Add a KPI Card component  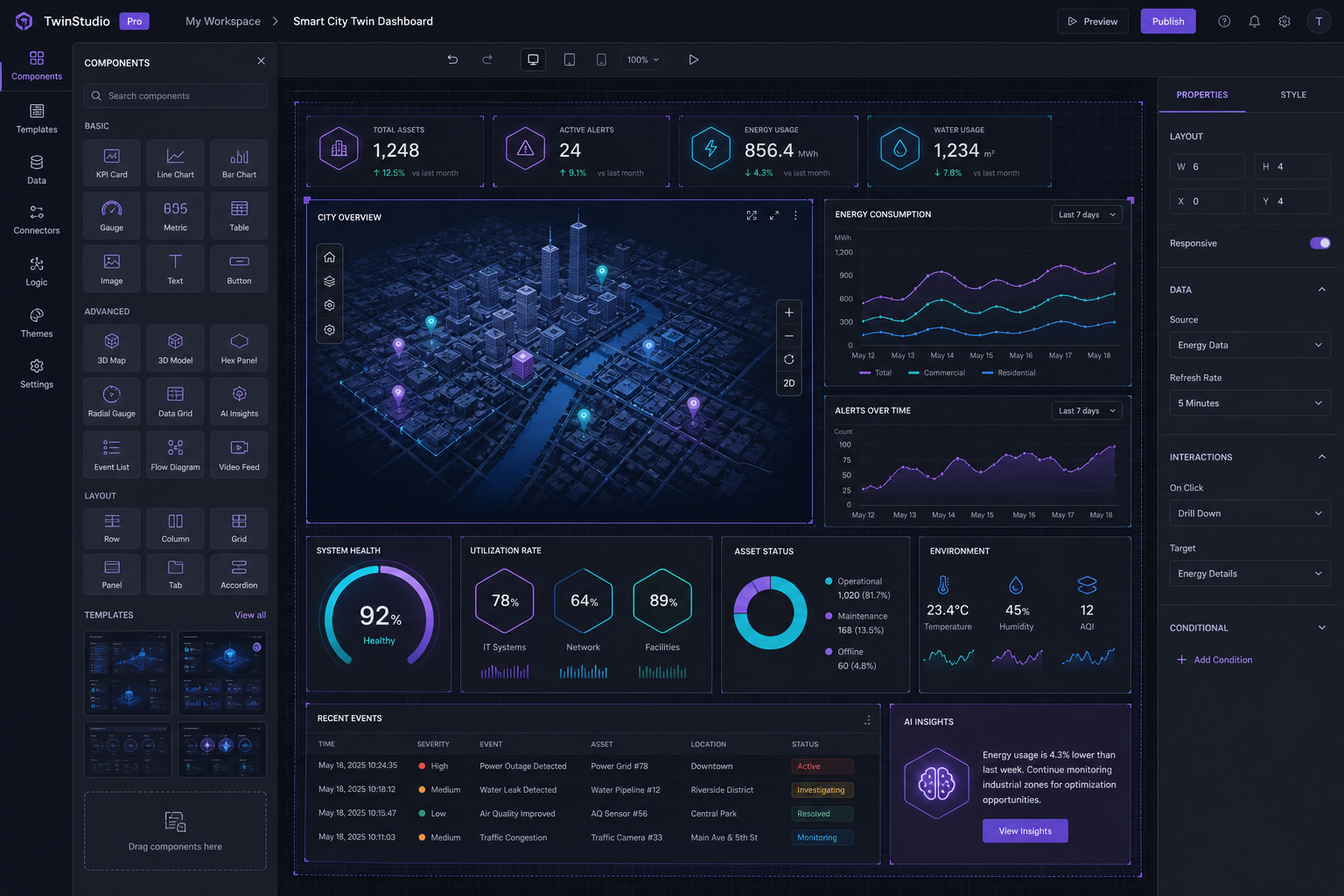[112, 164]
